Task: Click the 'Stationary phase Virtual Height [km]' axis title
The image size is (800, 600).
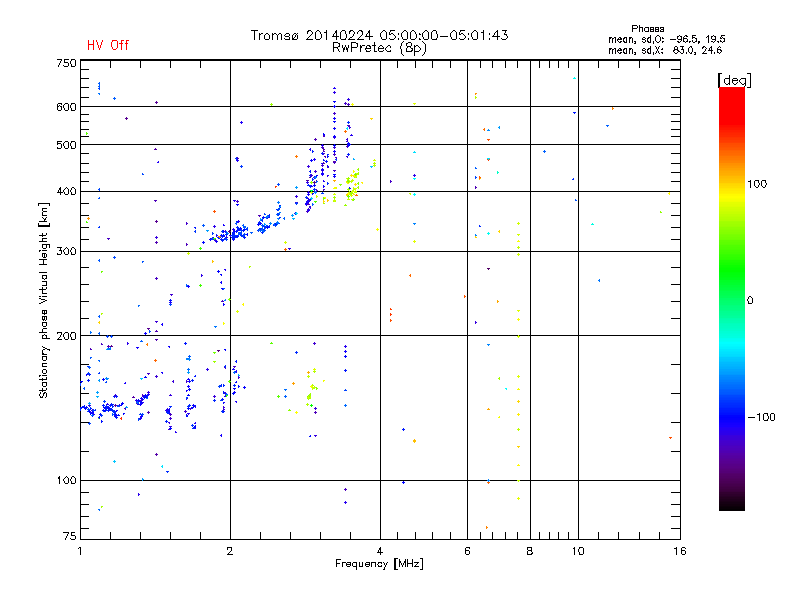Action: click(x=44, y=300)
